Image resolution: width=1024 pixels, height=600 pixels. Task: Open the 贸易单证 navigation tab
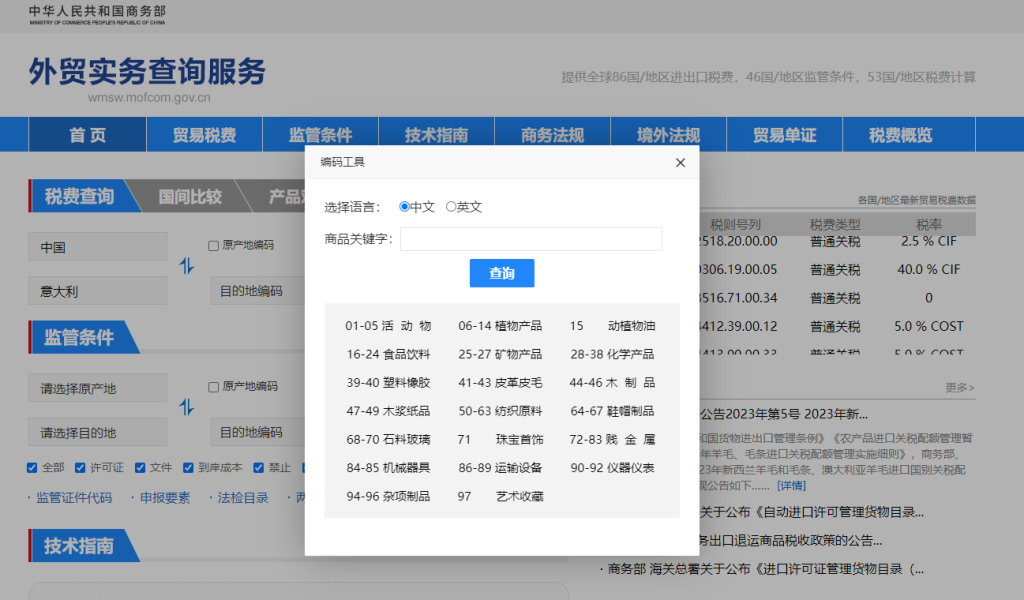(x=784, y=135)
